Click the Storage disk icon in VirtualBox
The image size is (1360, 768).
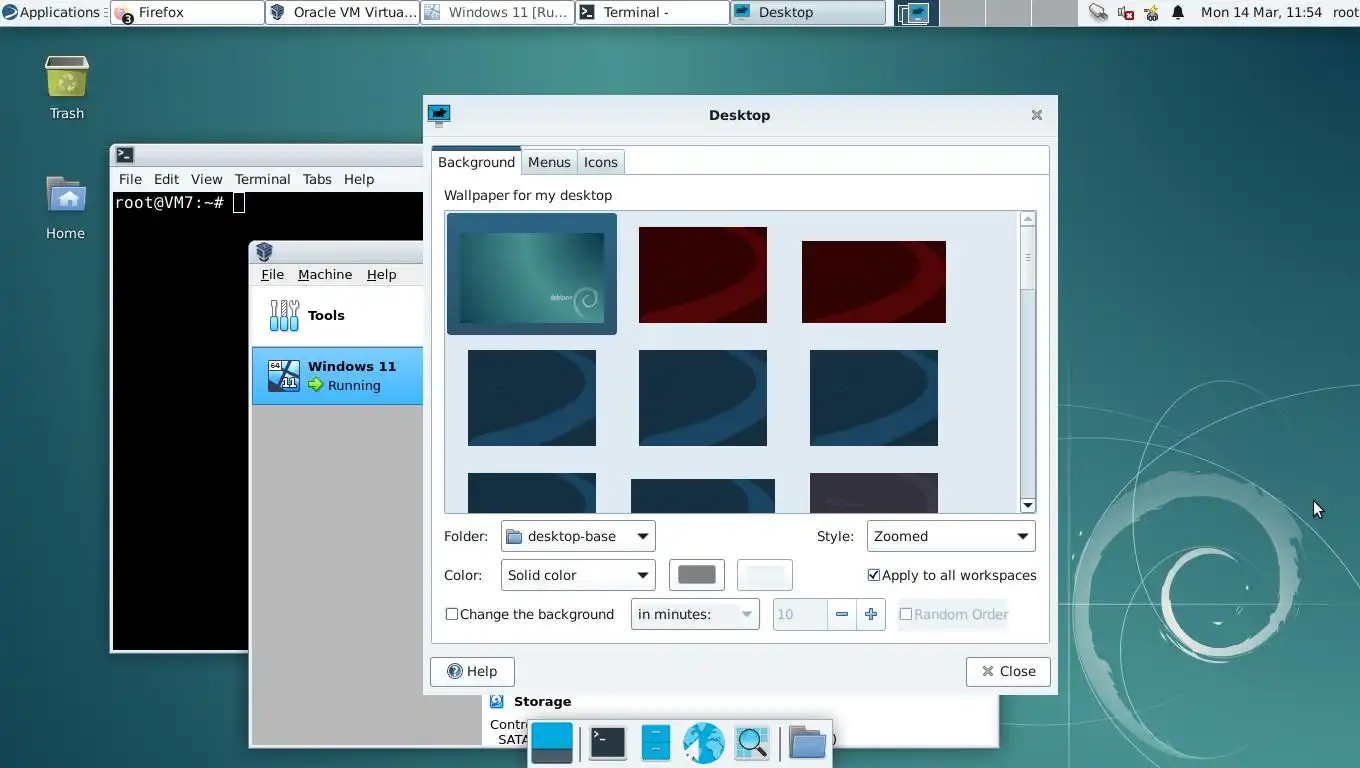(x=496, y=701)
